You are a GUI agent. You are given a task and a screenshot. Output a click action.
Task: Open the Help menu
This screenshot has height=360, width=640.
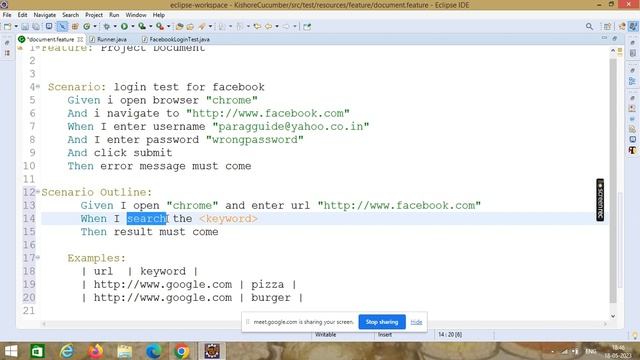(x=159, y=15)
